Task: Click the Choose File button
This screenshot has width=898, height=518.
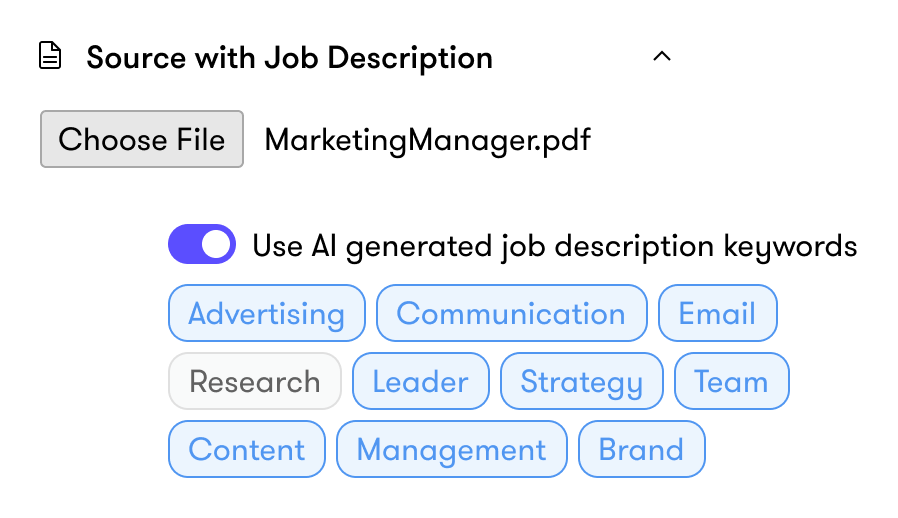Action: (142, 139)
